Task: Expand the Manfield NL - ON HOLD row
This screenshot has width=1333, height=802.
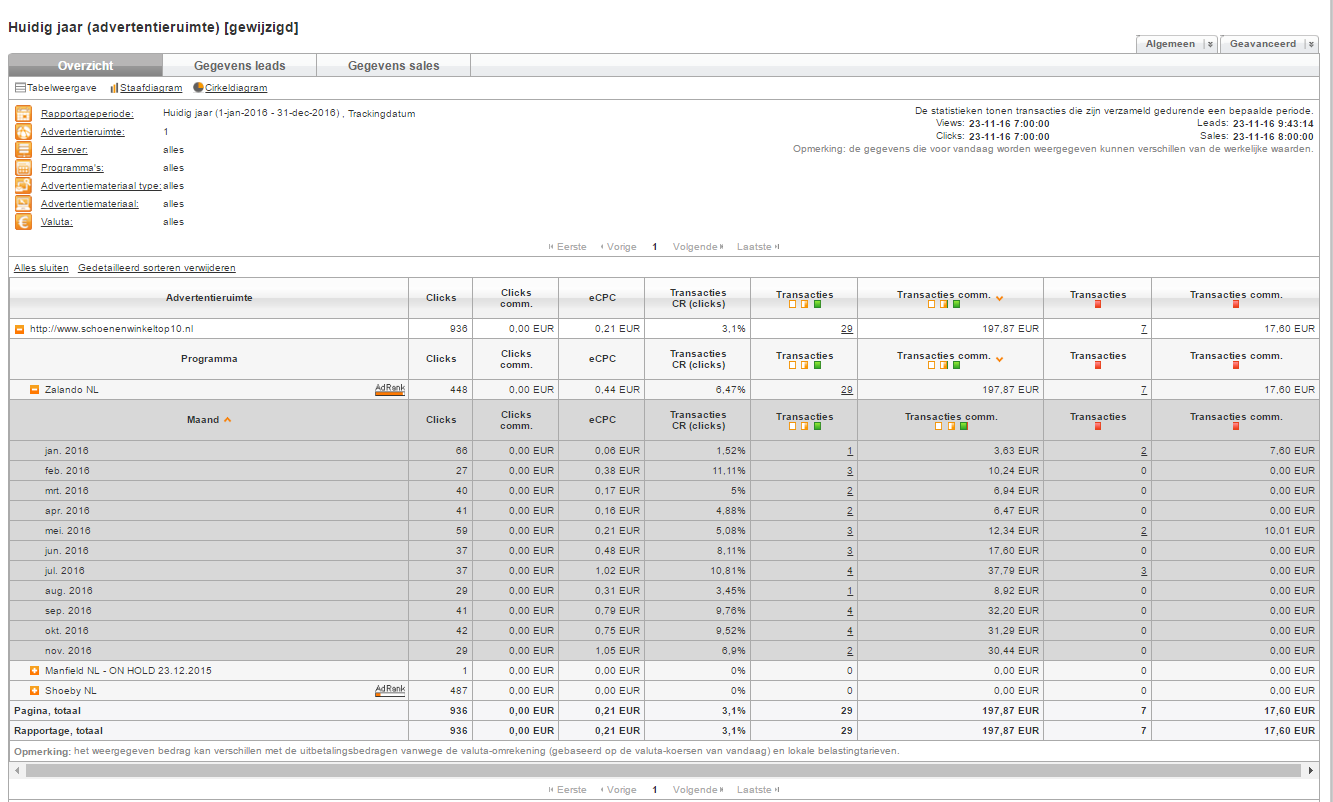Action: coord(34,670)
